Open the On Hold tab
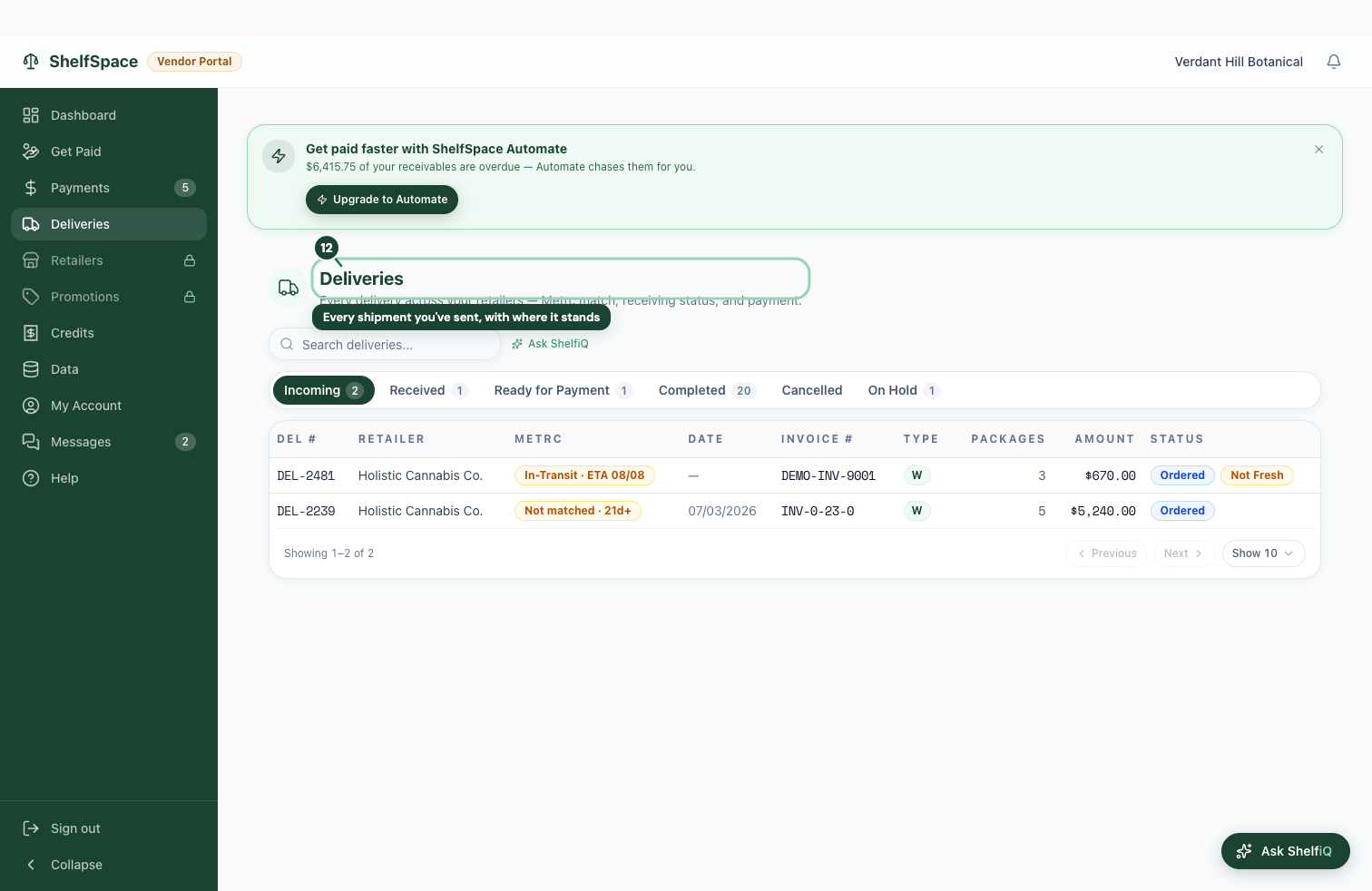The image size is (1372, 891). (904, 390)
